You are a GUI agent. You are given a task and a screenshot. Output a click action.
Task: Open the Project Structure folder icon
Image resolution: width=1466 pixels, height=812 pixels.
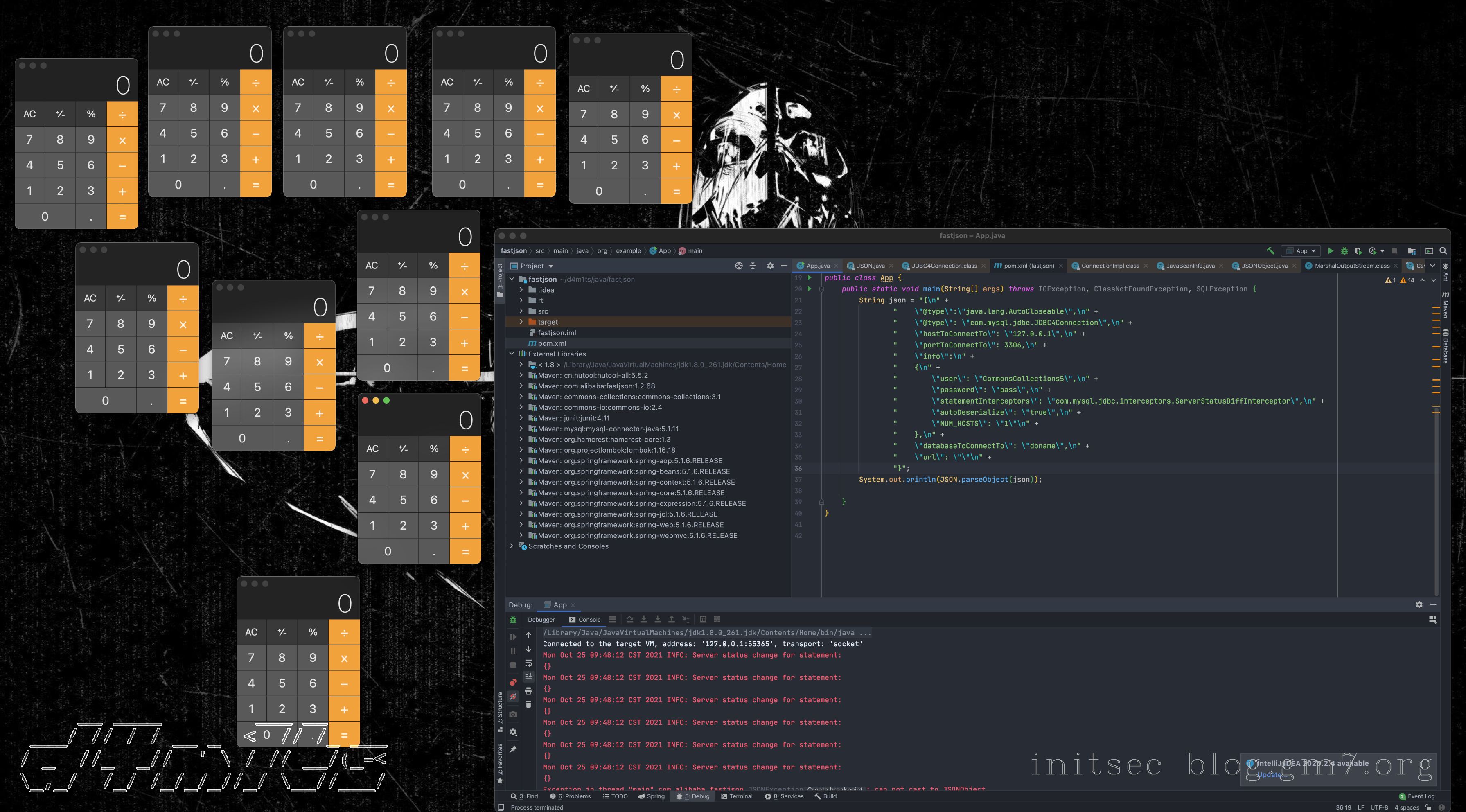tap(1412, 250)
